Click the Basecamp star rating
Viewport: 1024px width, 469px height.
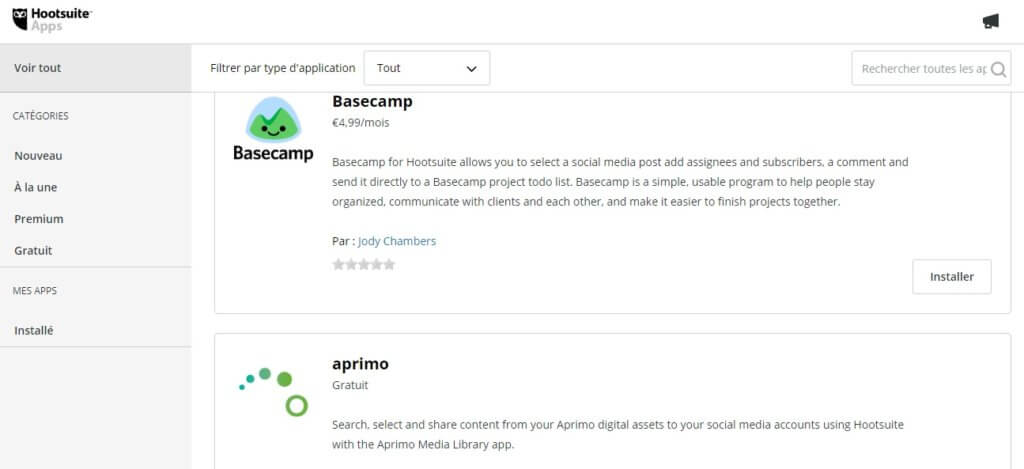coord(364,265)
